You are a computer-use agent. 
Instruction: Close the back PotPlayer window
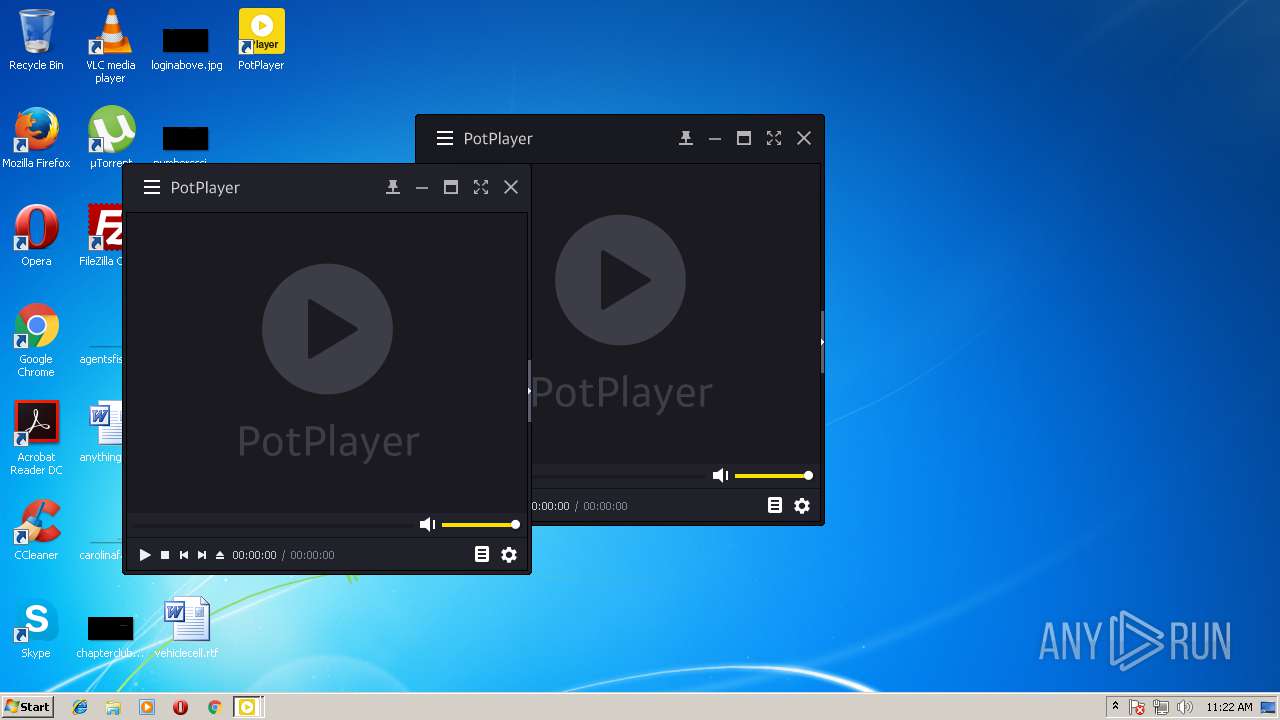click(x=804, y=138)
